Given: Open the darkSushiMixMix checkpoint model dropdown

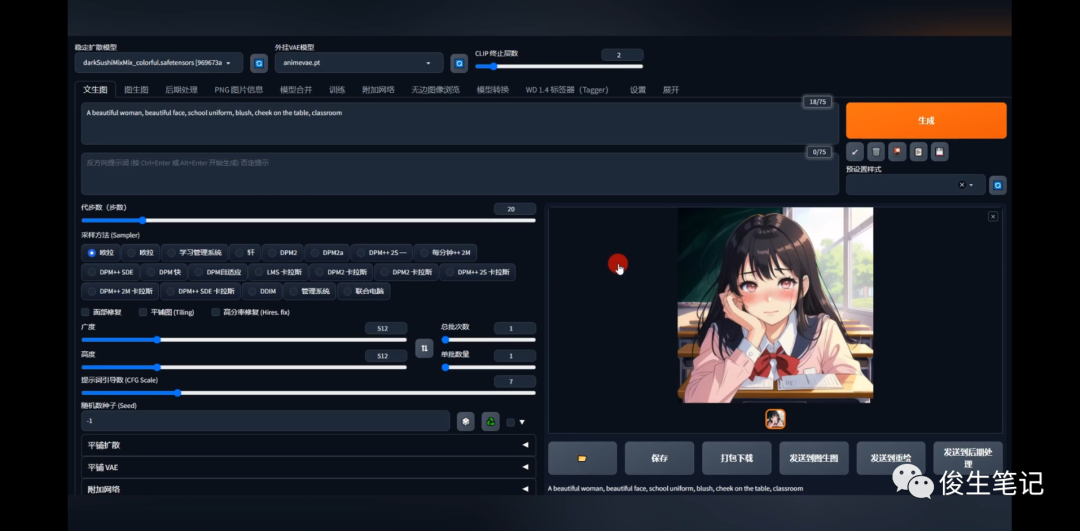Looking at the screenshot, I should click(x=158, y=63).
